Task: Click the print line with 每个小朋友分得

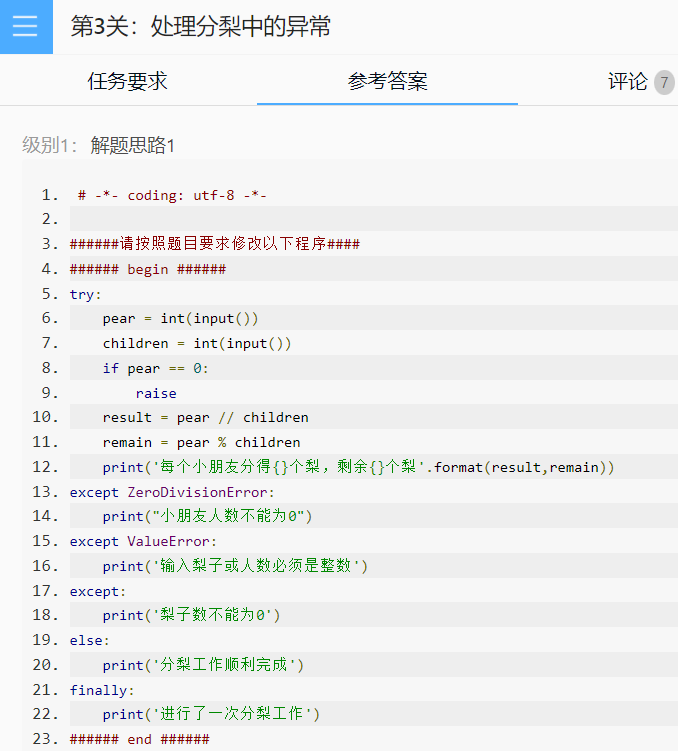Action: point(358,467)
